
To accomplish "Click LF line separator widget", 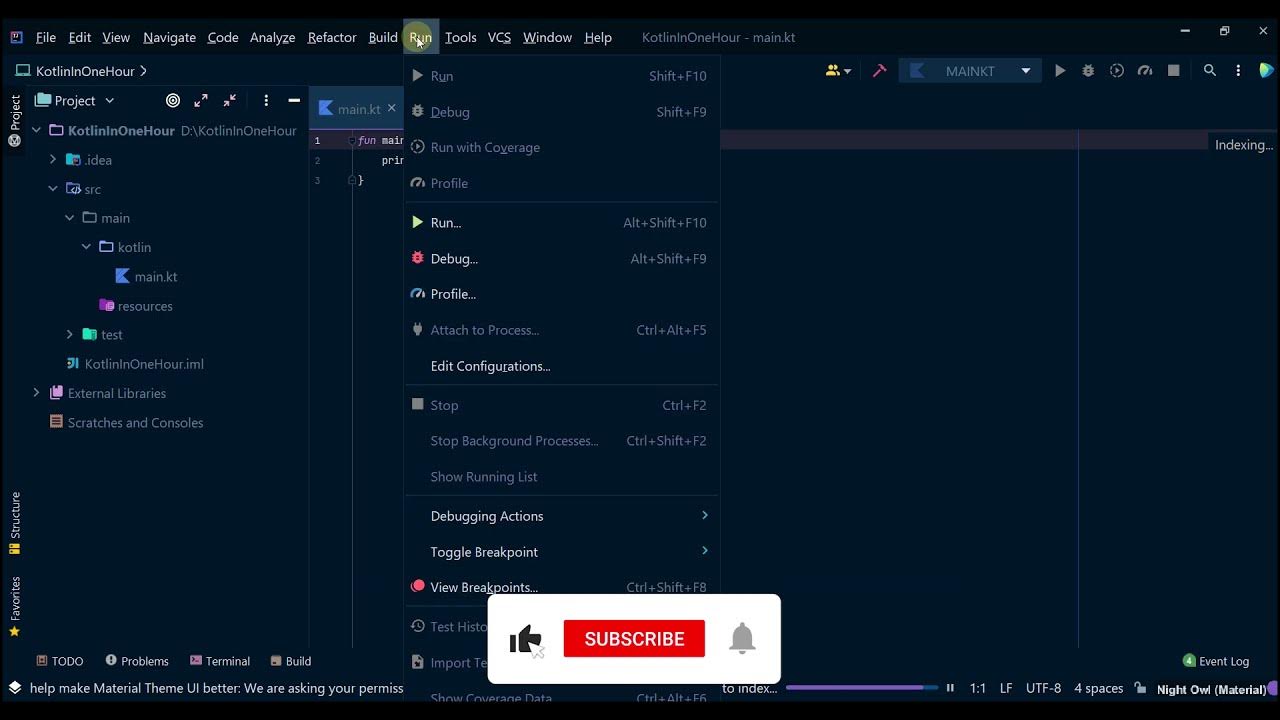I will (1006, 688).
